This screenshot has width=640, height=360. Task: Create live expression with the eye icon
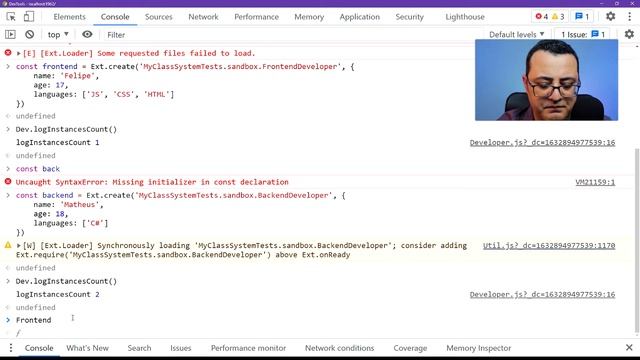[x=87, y=35]
